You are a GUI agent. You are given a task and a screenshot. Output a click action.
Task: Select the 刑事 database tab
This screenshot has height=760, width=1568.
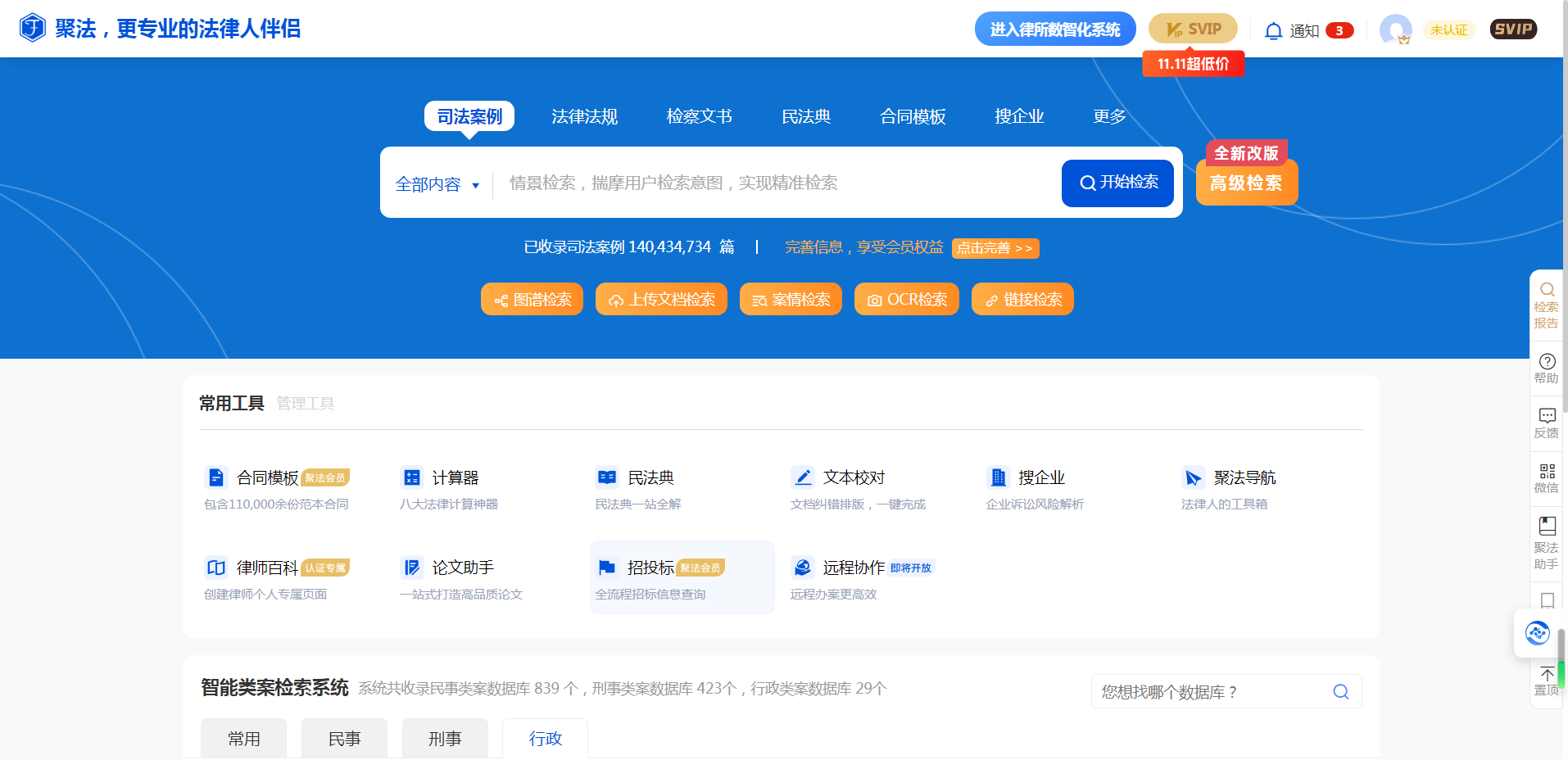point(445,739)
